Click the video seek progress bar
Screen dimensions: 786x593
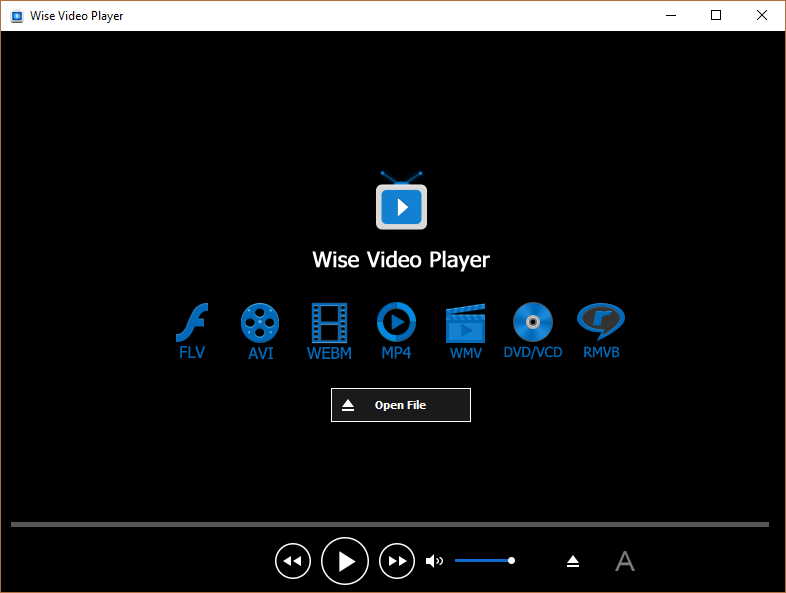click(x=390, y=524)
